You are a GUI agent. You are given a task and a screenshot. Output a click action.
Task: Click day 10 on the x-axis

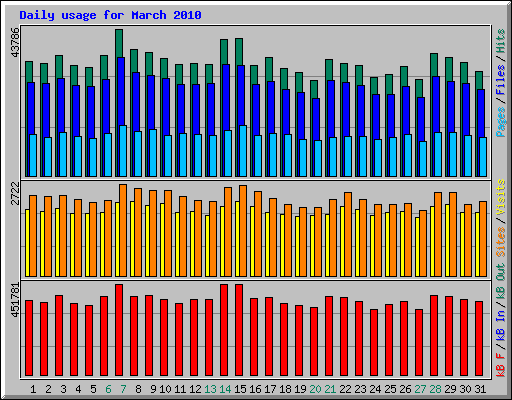165,389
